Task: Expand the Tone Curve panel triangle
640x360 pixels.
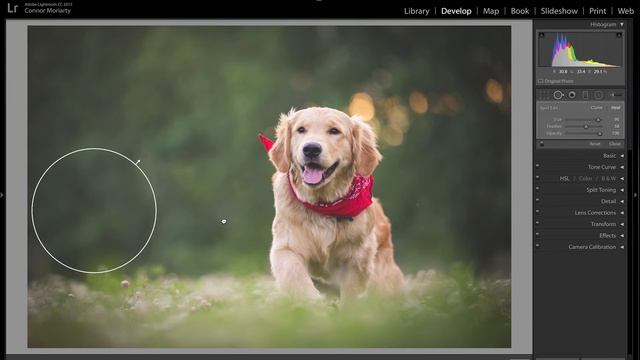Action: pos(622,167)
